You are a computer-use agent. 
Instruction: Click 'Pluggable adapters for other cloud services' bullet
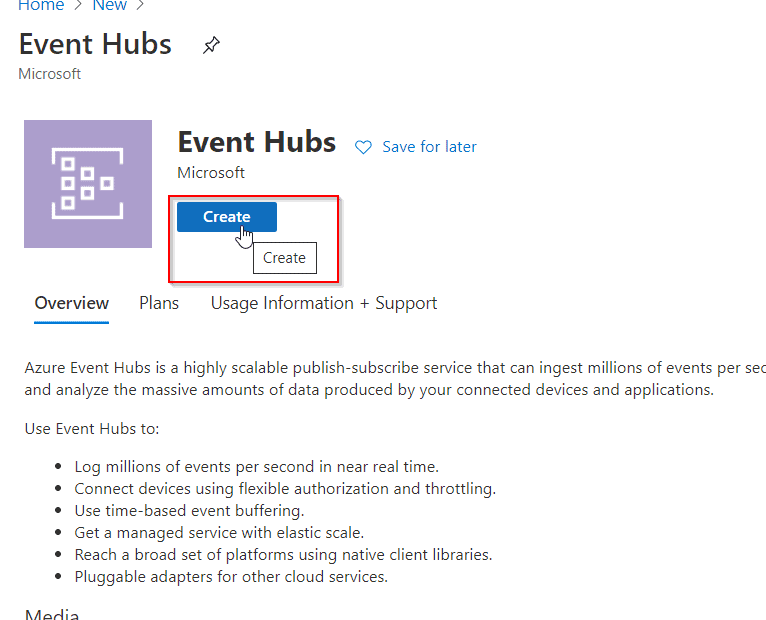231,577
